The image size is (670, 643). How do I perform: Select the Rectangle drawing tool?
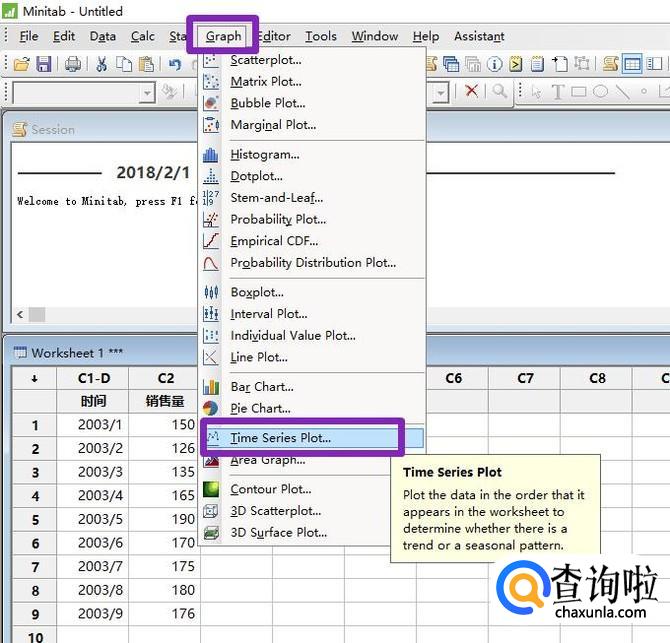(579, 91)
